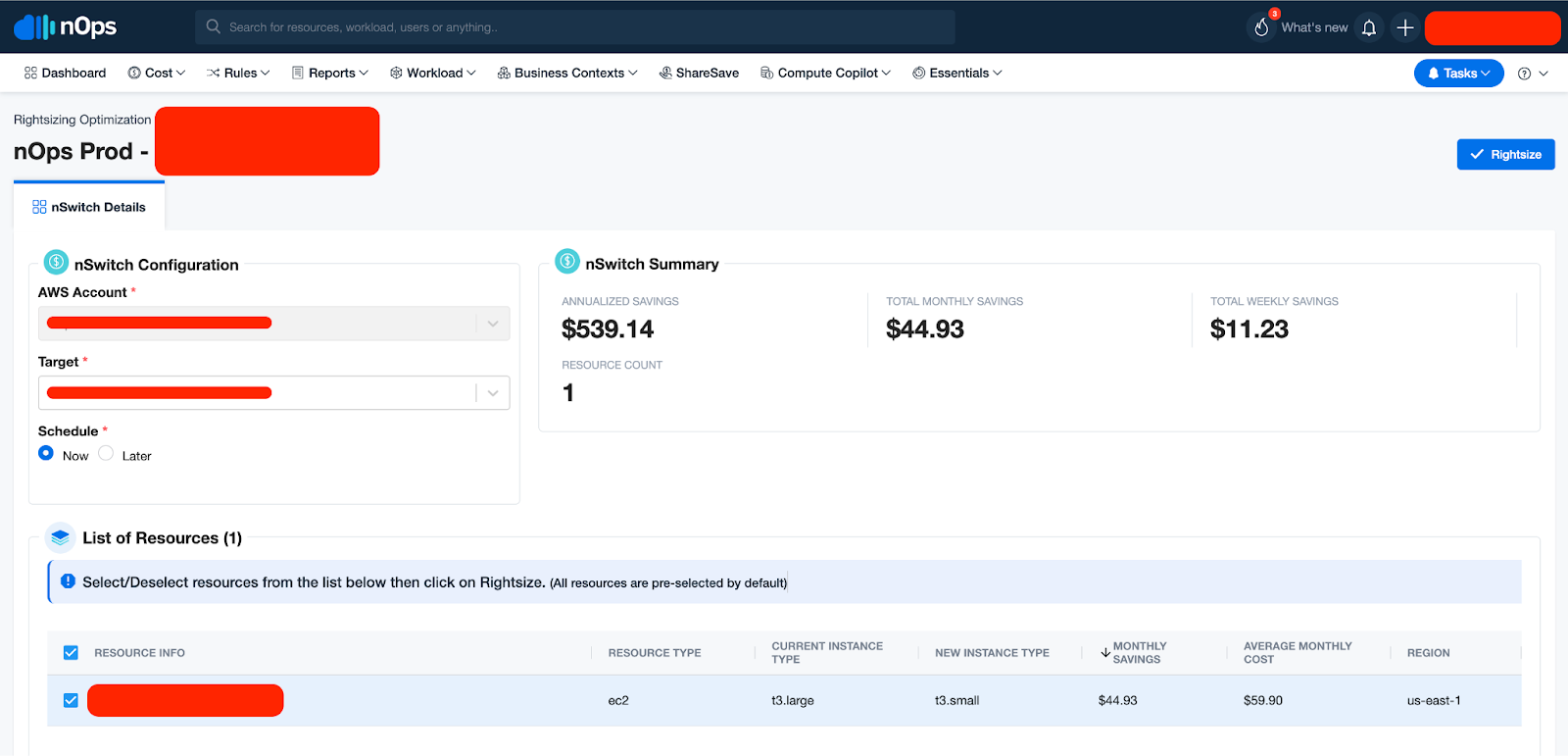Click the nSwitch Configuration dollar icon

(x=57, y=262)
